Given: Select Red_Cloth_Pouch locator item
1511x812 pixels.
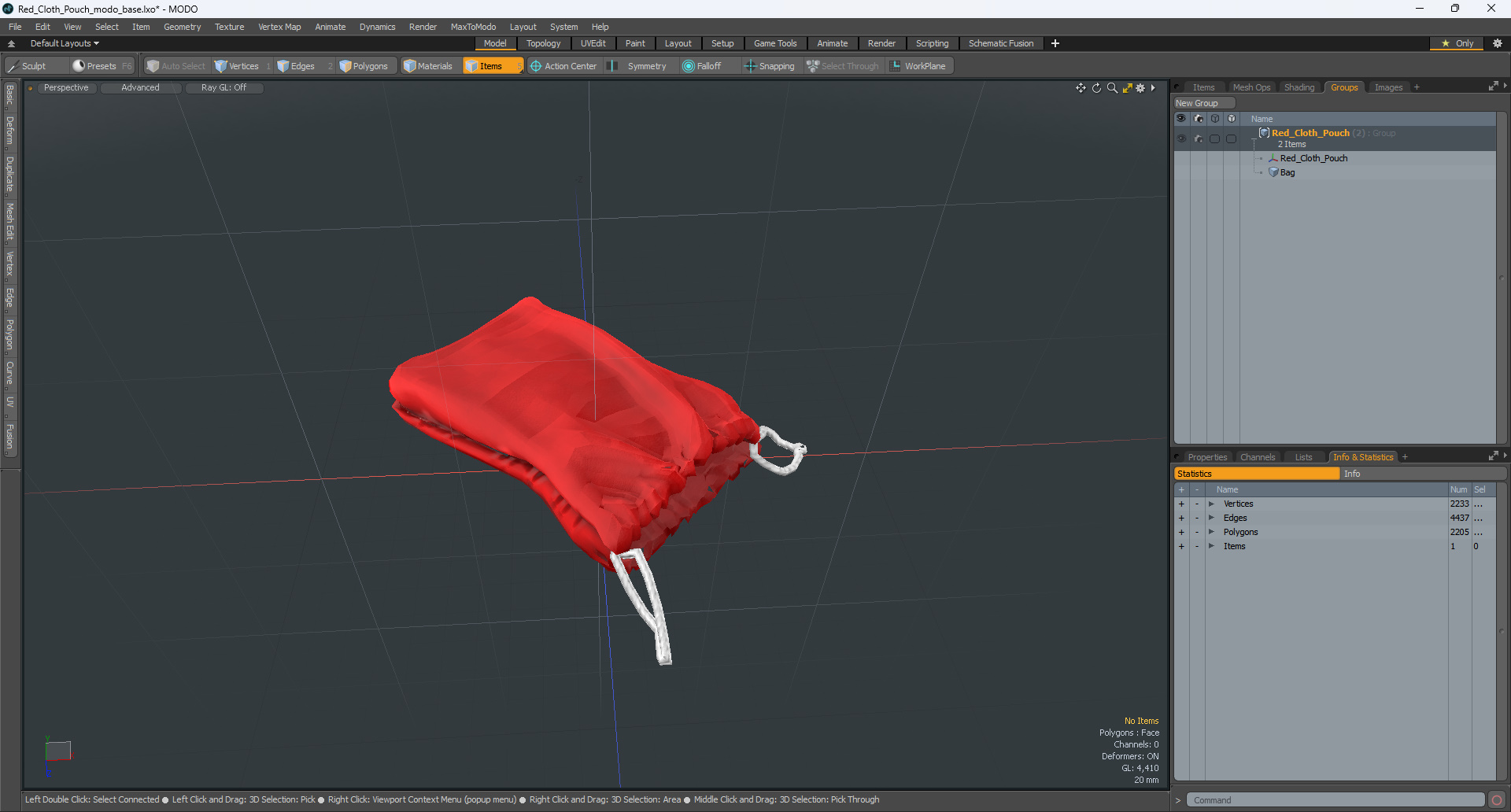Looking at the screenshot, I should (1313, 158).
